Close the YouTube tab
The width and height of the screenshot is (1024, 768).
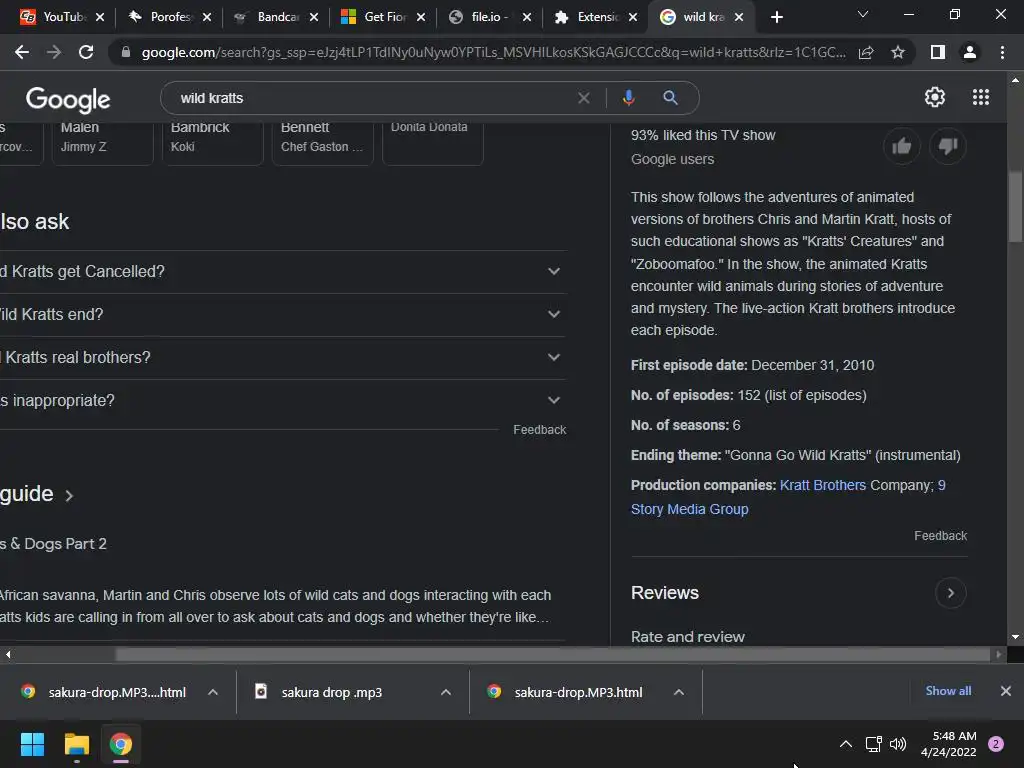tap(100, 17)
